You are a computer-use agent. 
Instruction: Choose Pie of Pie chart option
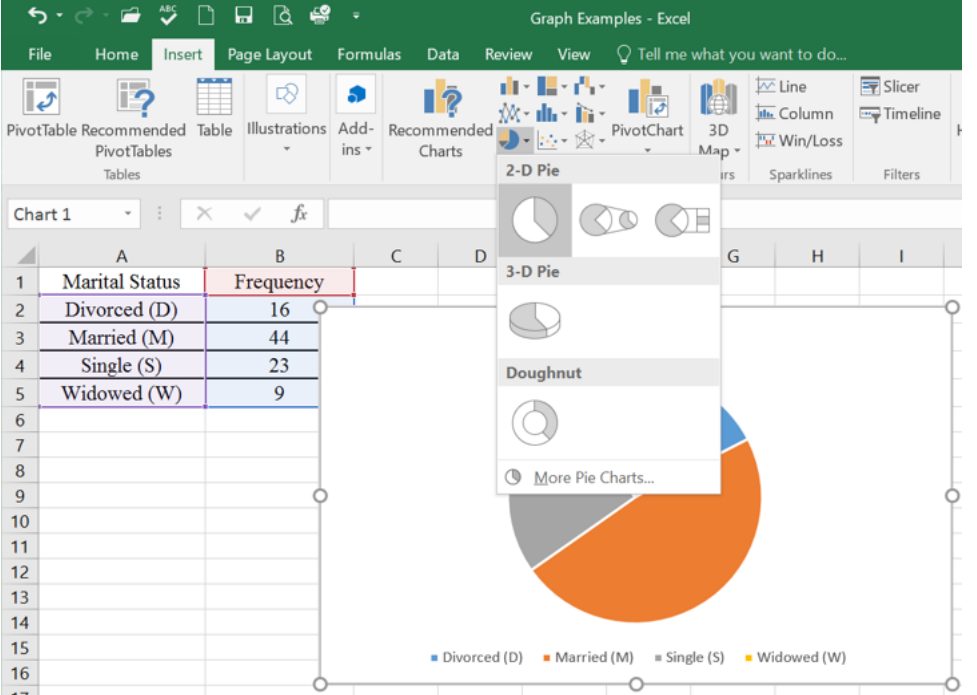(x=608, y=220)
